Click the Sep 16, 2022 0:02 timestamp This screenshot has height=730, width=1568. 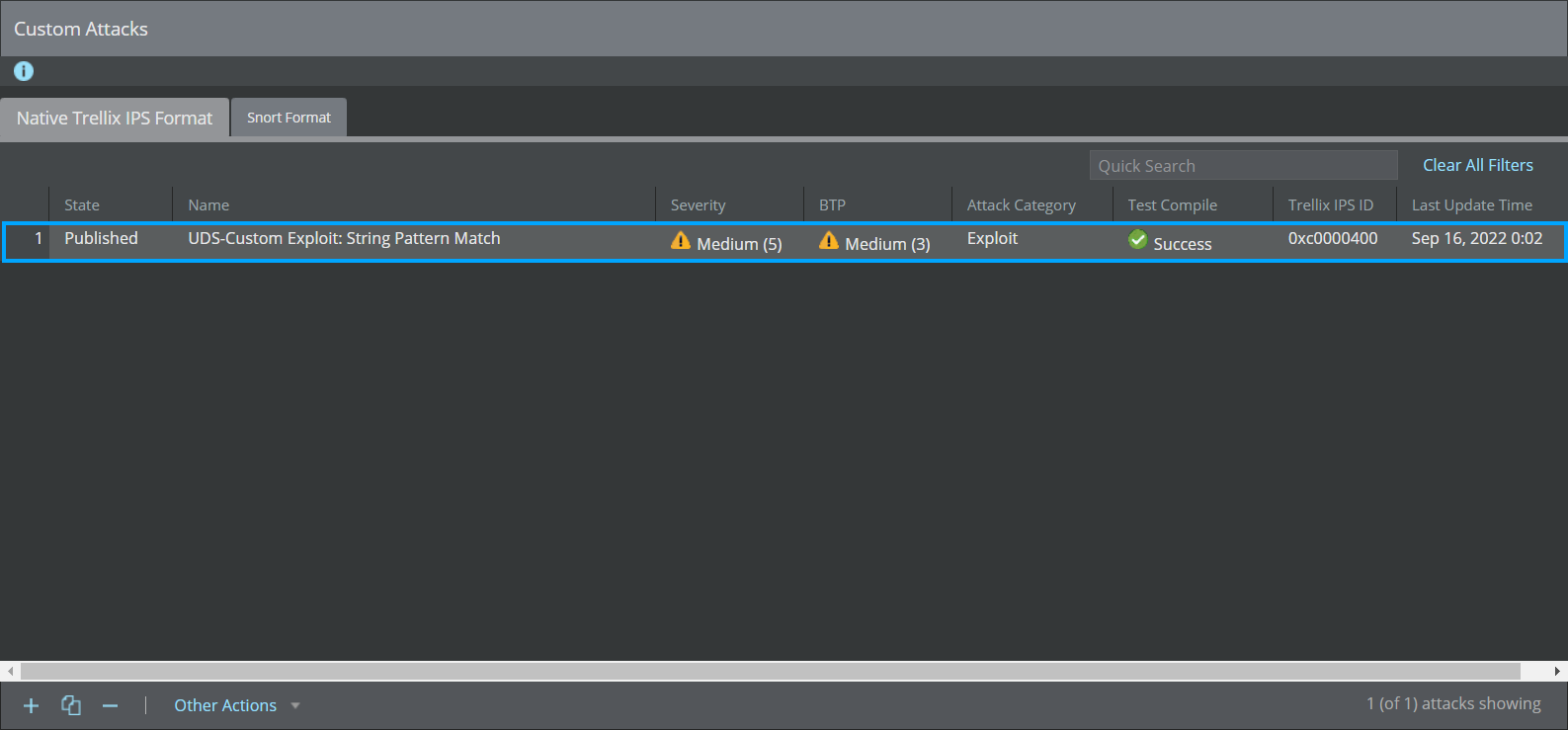(x=1477, y=238)
